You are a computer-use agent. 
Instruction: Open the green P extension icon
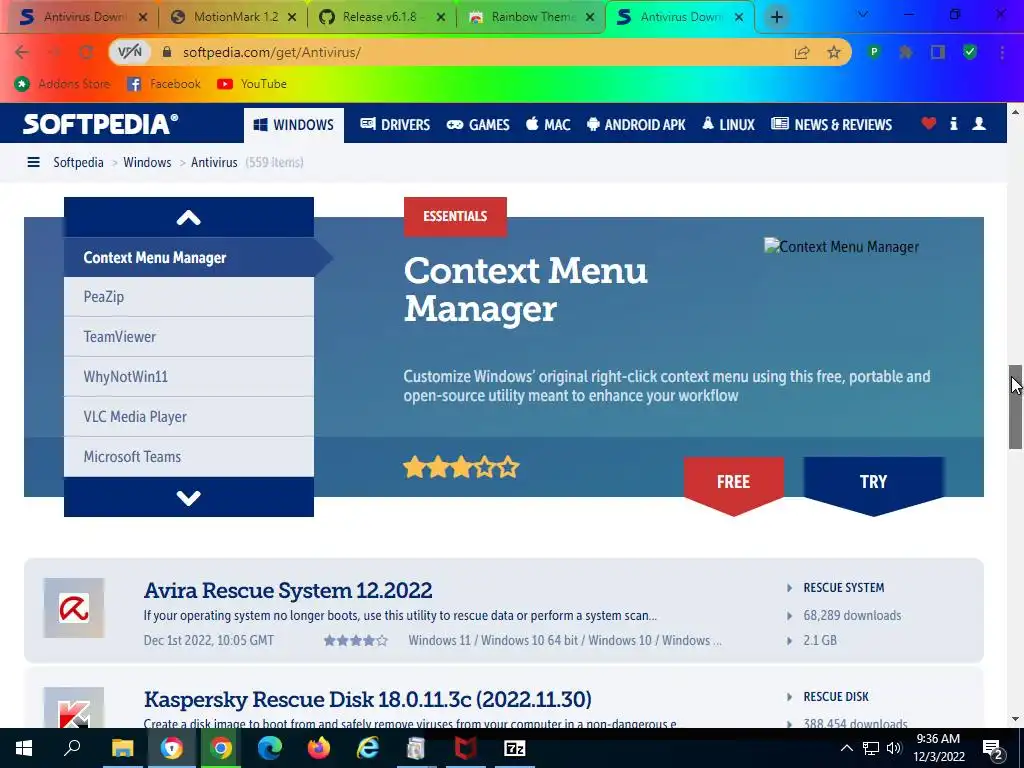(x=874, y=52)
